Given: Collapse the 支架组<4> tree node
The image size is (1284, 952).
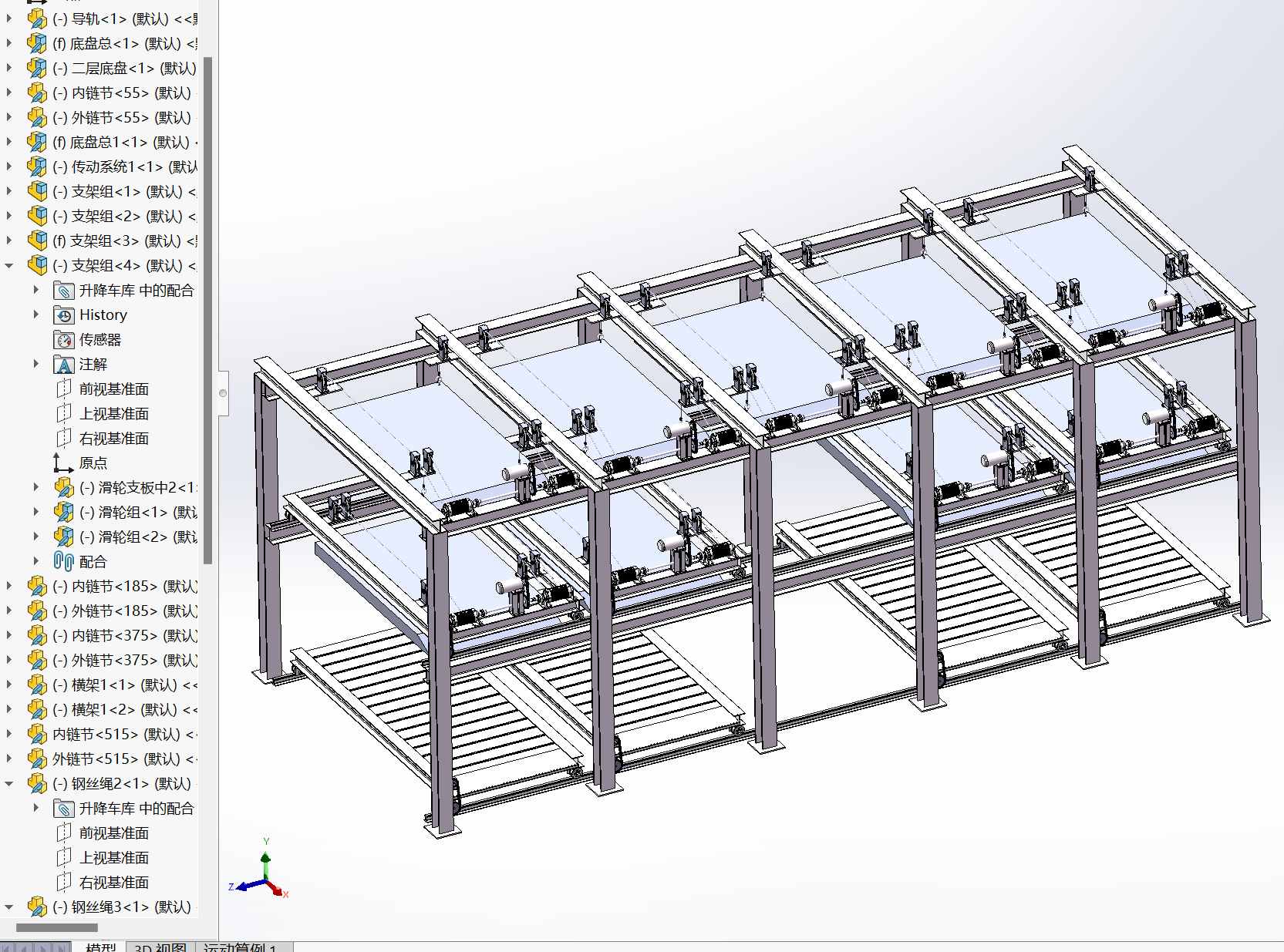Looking at the screenshot, I should [9, 266].
